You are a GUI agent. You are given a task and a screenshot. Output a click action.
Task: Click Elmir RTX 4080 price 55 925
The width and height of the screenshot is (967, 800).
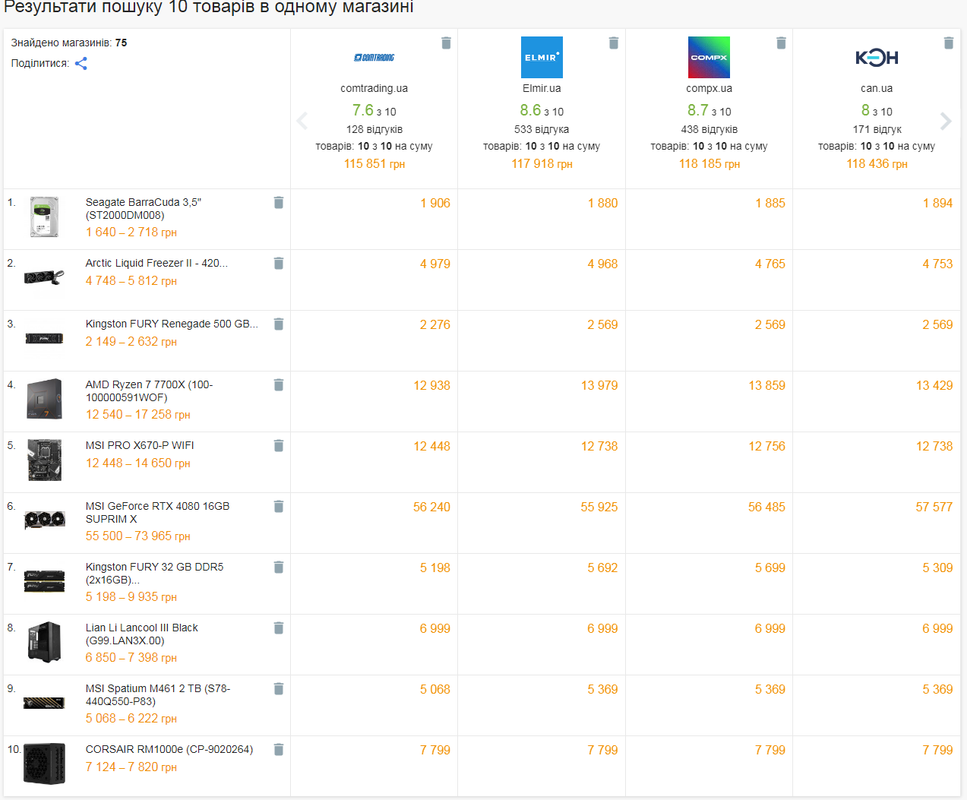pos(599,507)
